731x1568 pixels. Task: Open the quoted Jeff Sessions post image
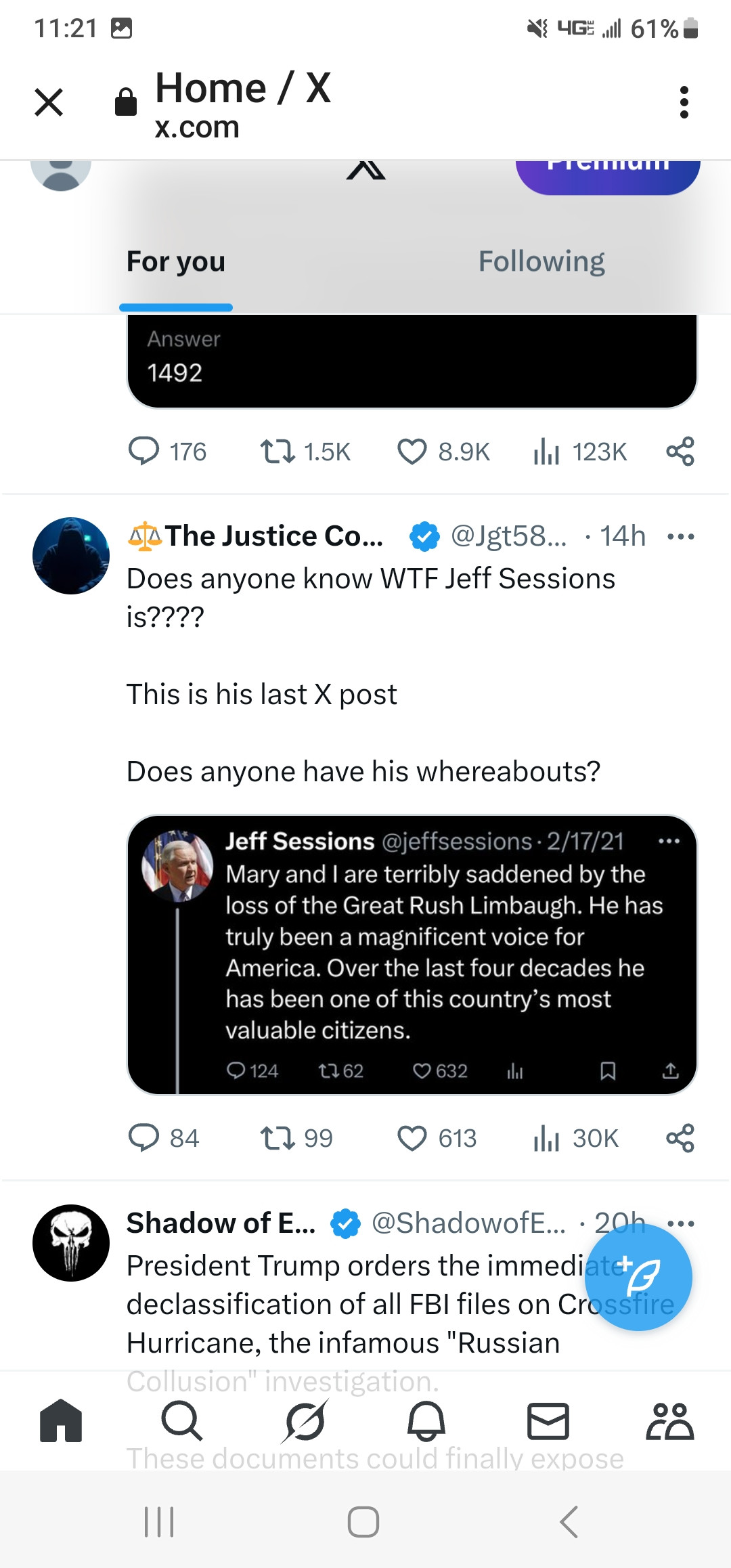coord(412,954)
